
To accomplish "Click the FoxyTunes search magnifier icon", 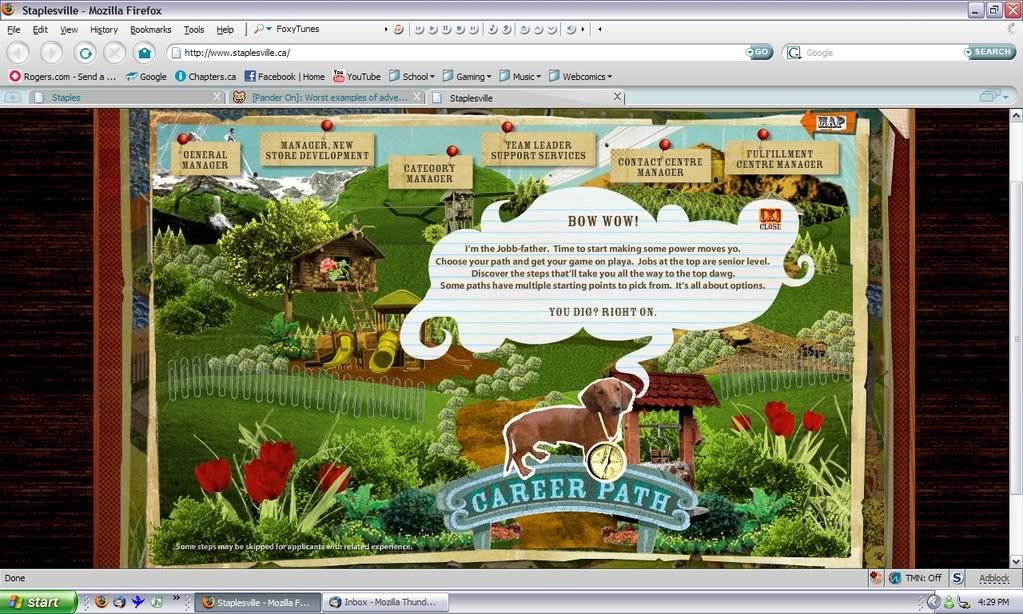I will 258,29.
